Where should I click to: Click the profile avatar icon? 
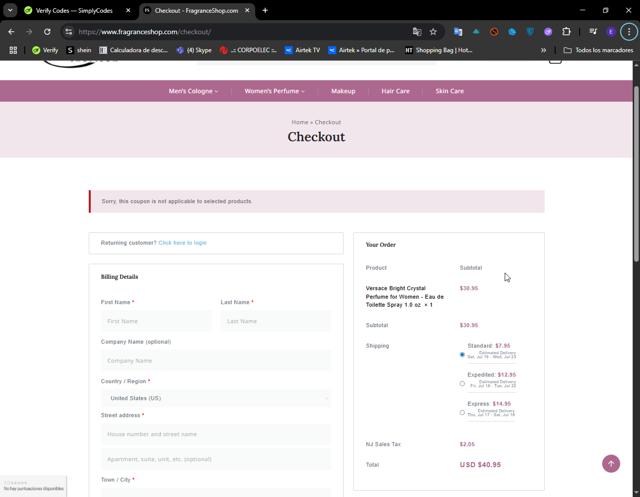pos(611,31)
